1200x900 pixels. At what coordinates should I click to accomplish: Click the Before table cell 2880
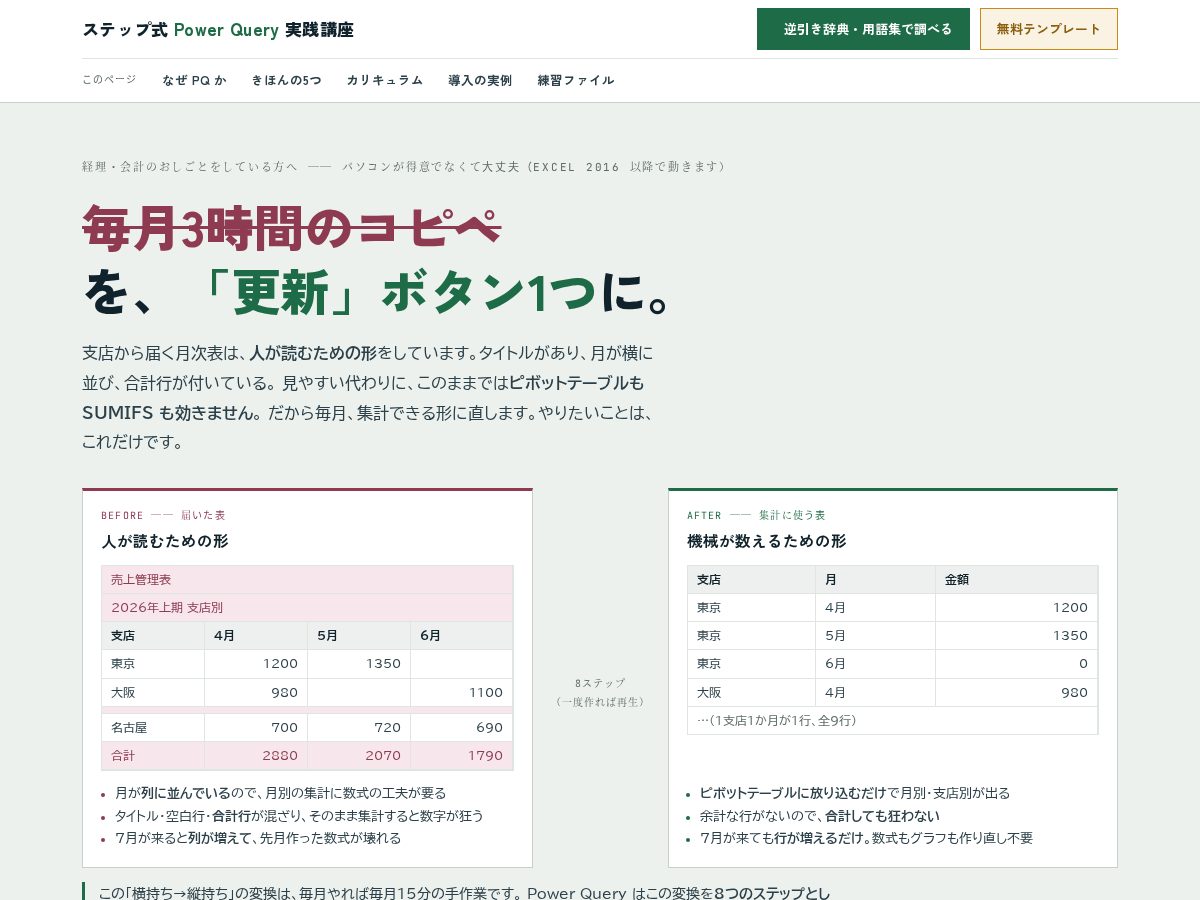(256, 756)
